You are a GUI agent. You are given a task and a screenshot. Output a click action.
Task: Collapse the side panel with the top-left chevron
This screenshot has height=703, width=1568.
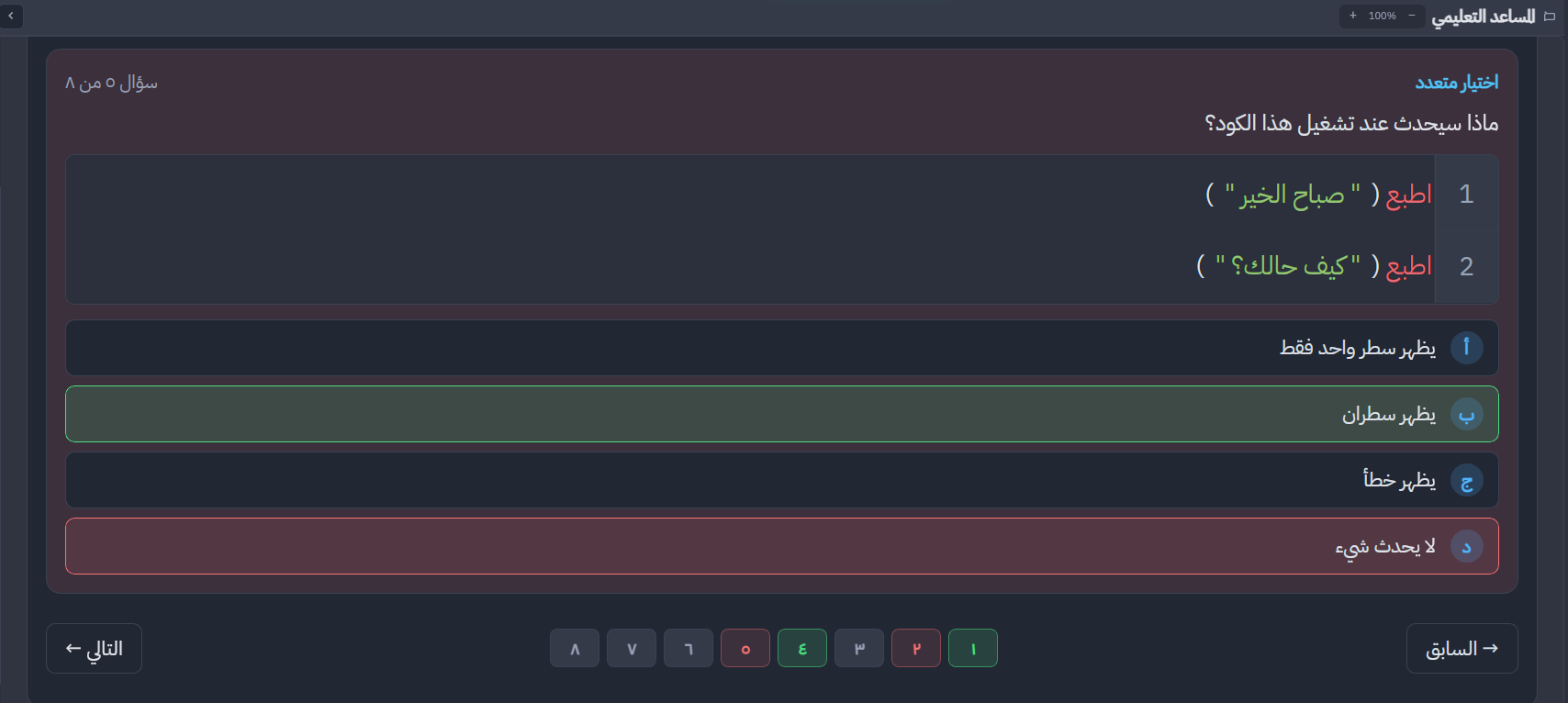[11, 16]
